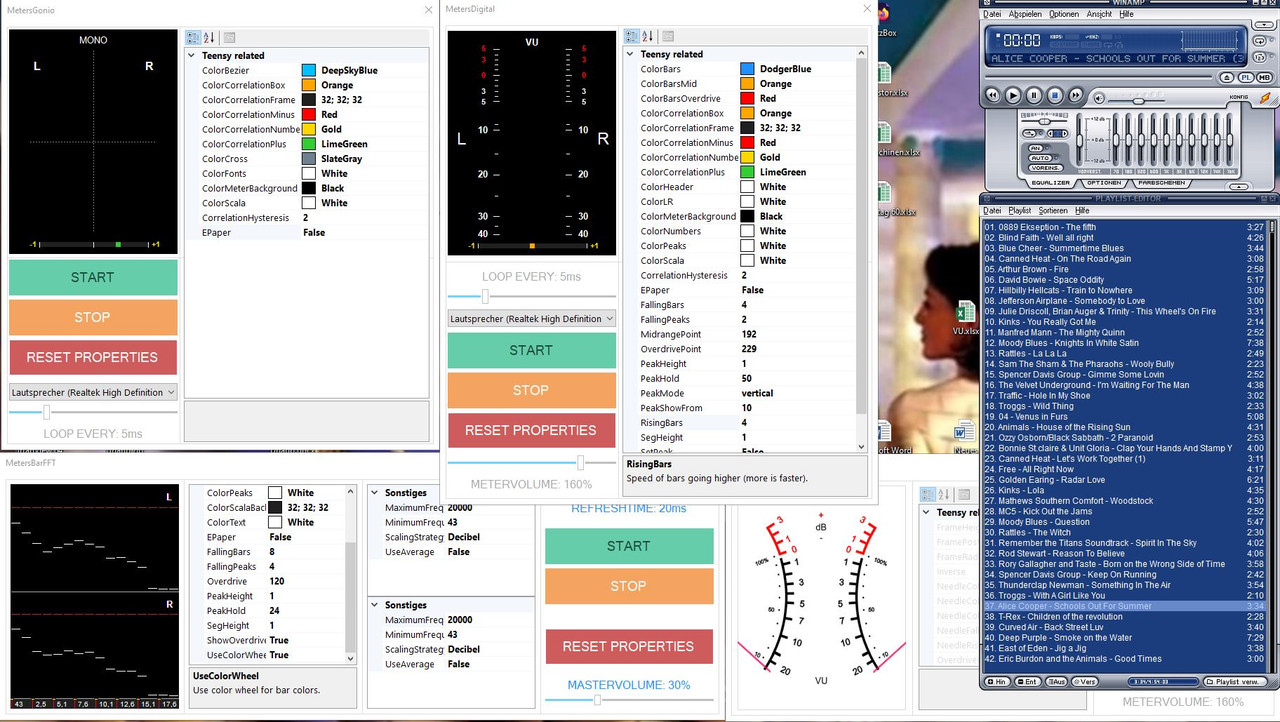Switch to Winamp FARBSCHEMEN tab
The width and height of the screenshot is (1280, 722).
(x=1161, y=183)
